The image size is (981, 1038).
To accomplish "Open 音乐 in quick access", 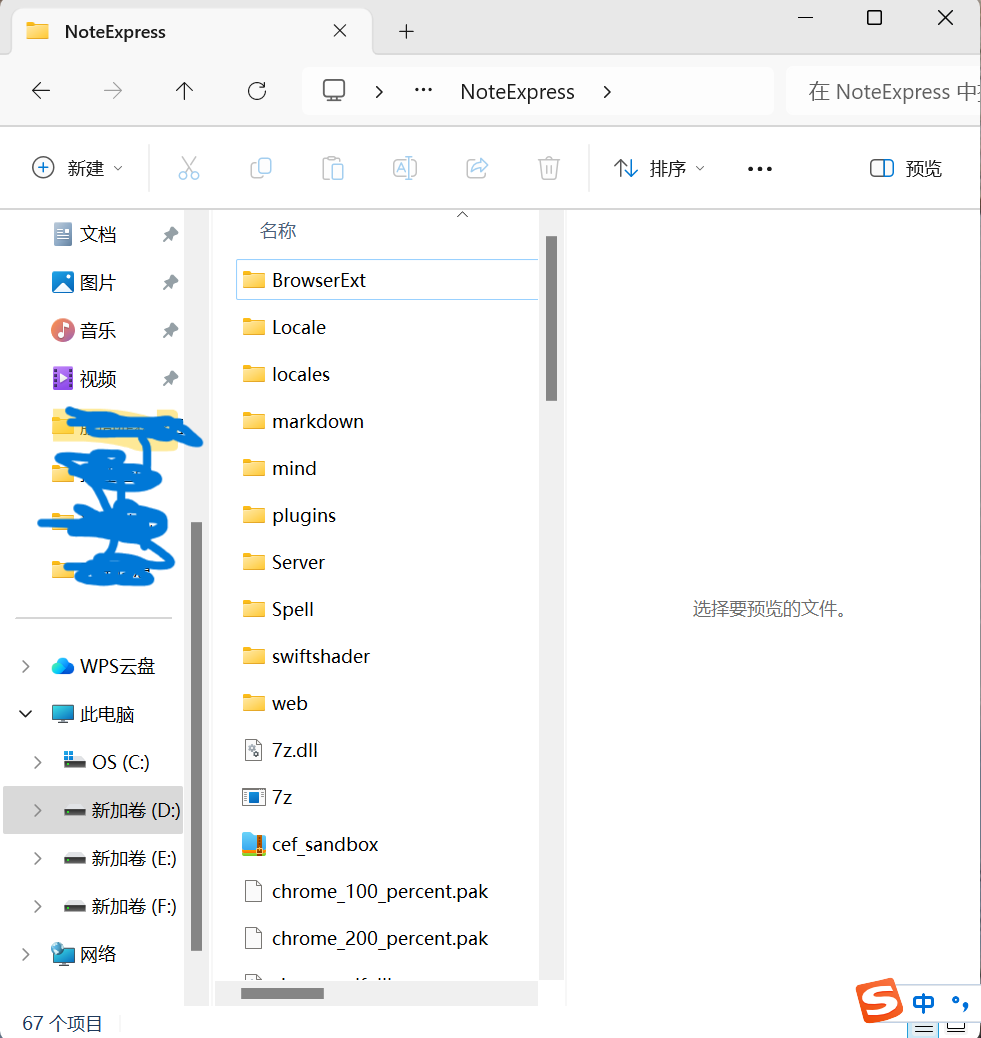I will point(84,330).
